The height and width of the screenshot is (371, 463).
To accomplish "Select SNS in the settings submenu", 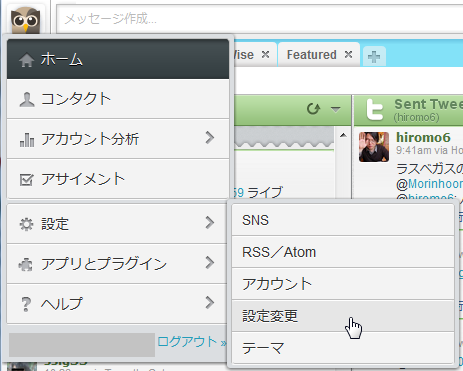I will (343, 220).
